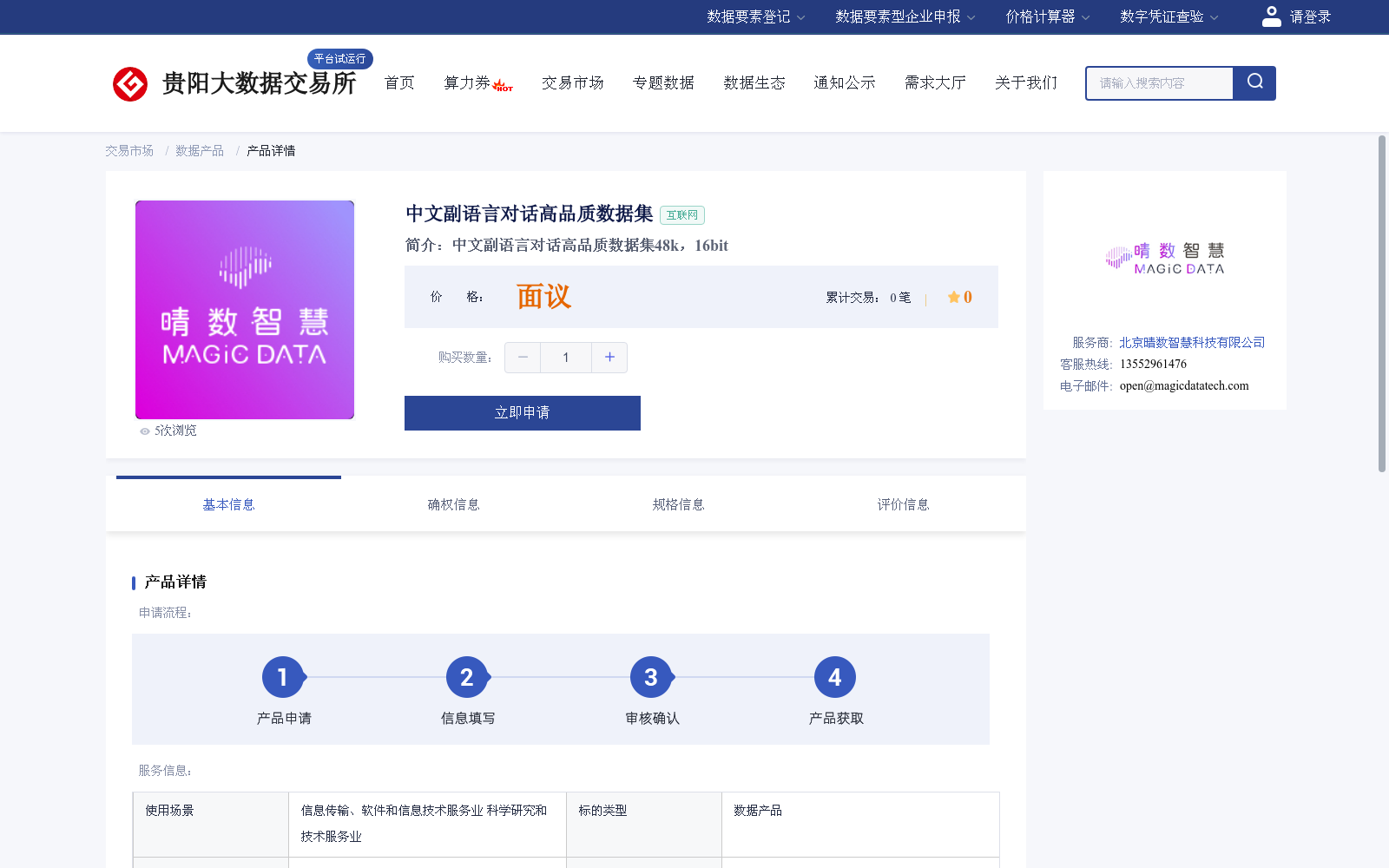Click 数据产品 breadcrumb link
Viewport: 1389px width, 868px height.
(x=200, y=151)
